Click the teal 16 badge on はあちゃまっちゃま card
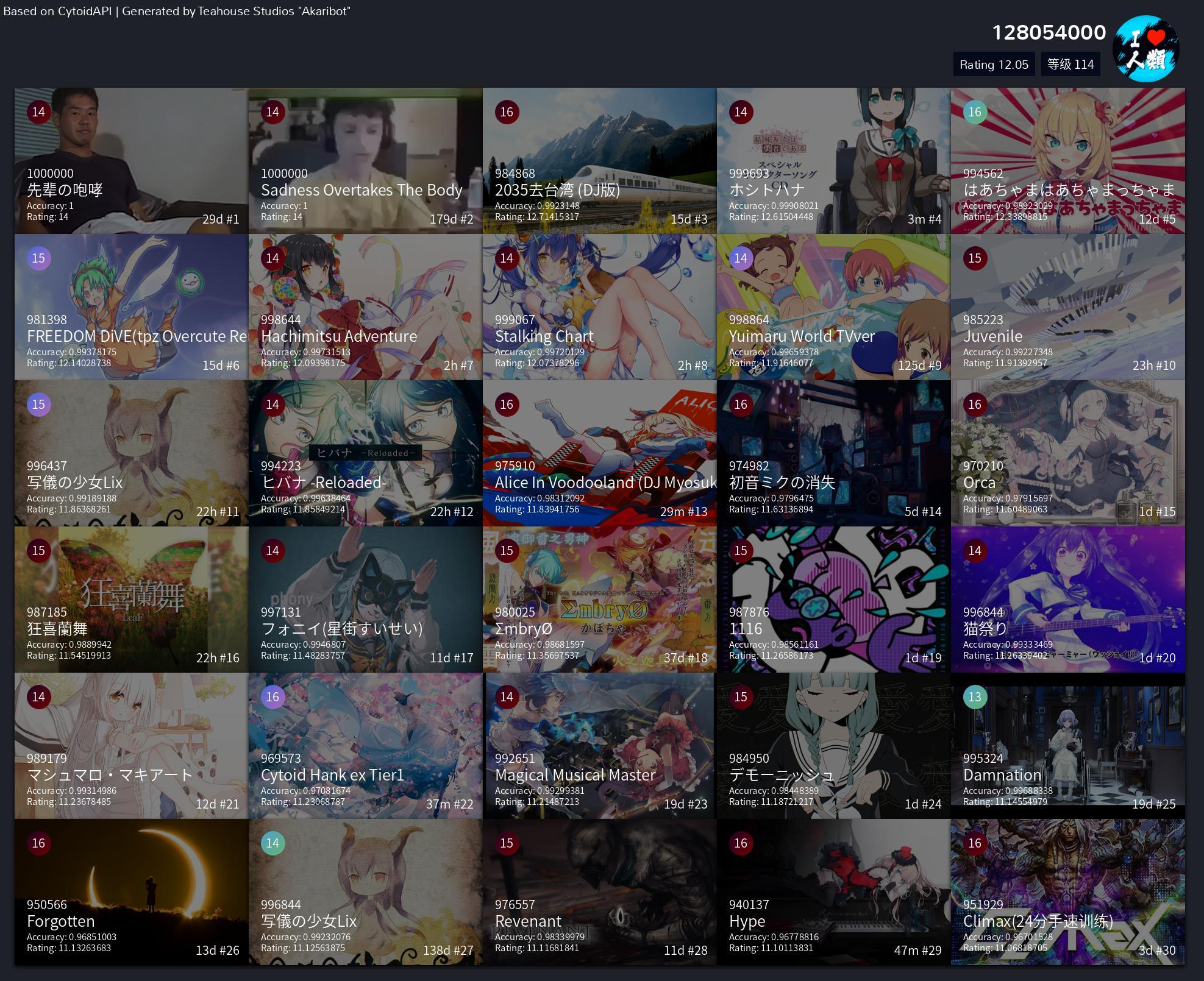1204x981 pixels. pyautogui.click(x=975, y=112)
